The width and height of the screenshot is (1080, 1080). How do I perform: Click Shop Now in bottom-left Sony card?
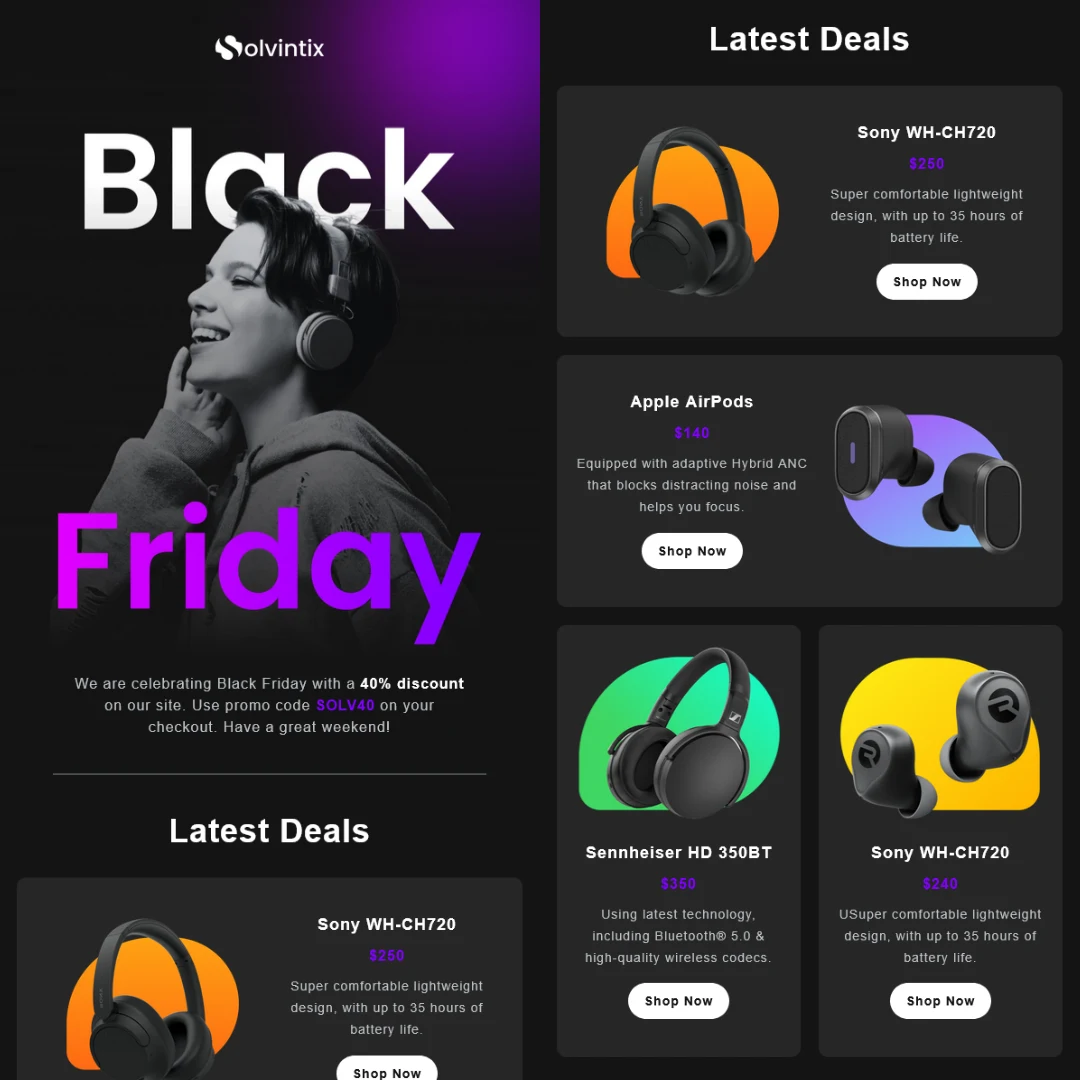386,1069
